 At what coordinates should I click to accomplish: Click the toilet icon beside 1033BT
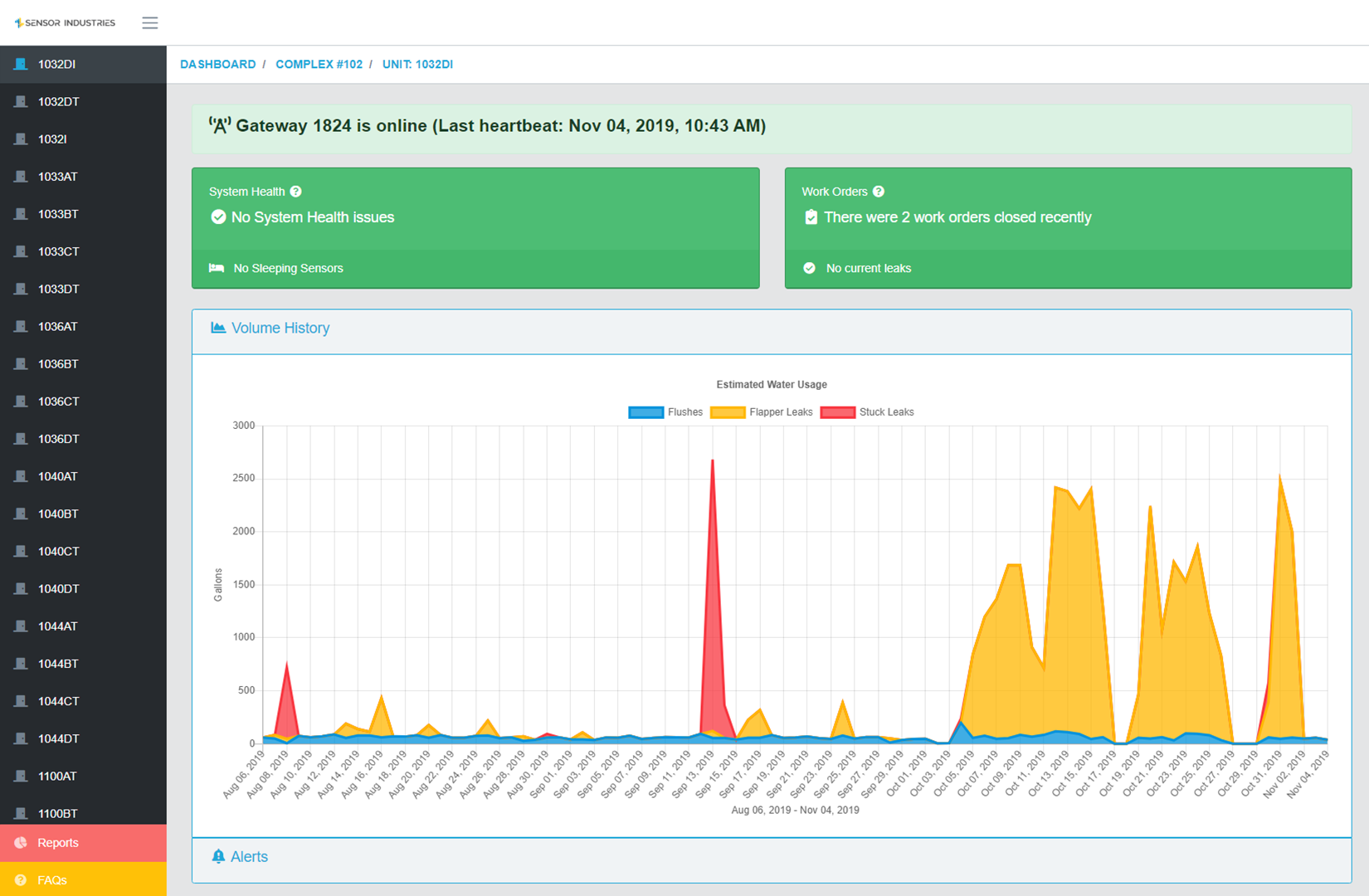[x=21, y=213]
